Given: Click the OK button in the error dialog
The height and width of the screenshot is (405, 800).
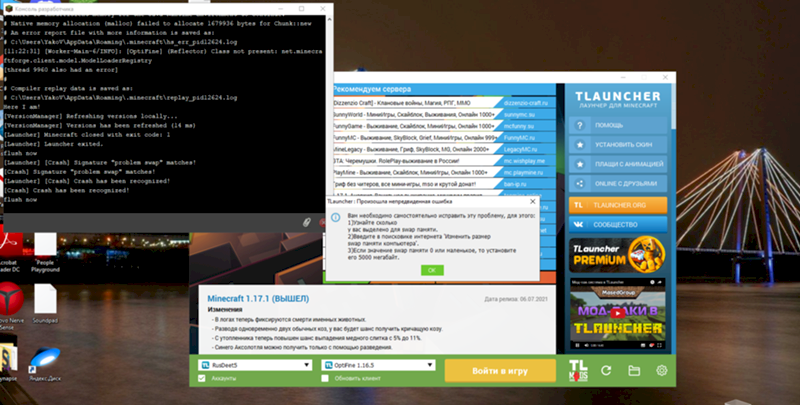Looking at the screenshot, I should coord(432,270).
